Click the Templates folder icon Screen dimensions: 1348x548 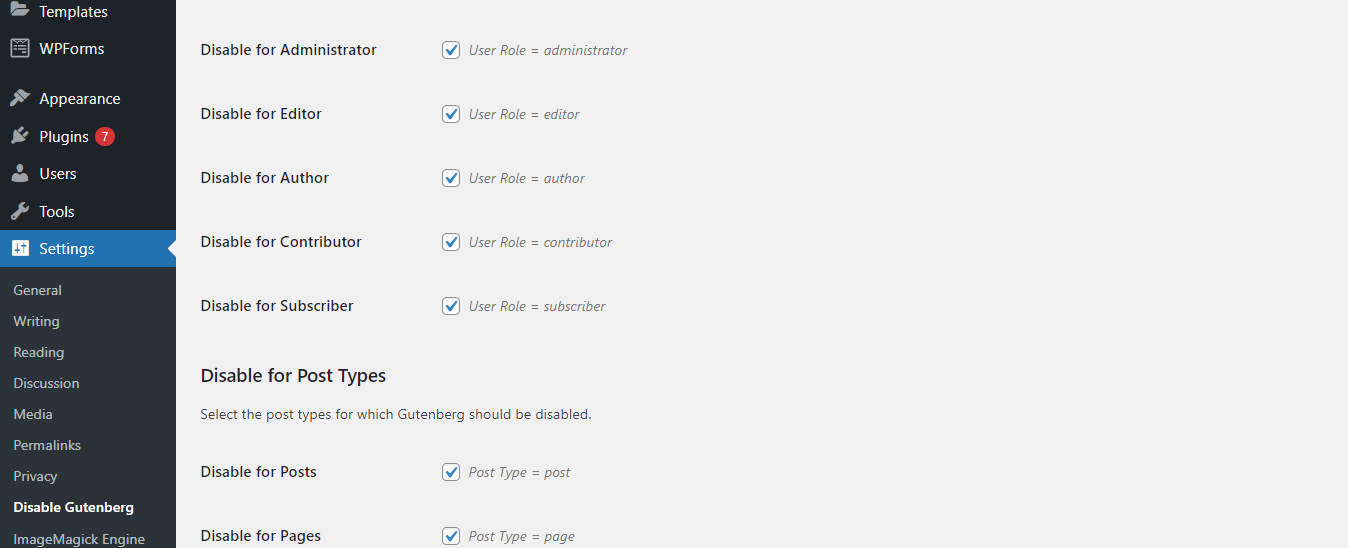click(20, 11)
